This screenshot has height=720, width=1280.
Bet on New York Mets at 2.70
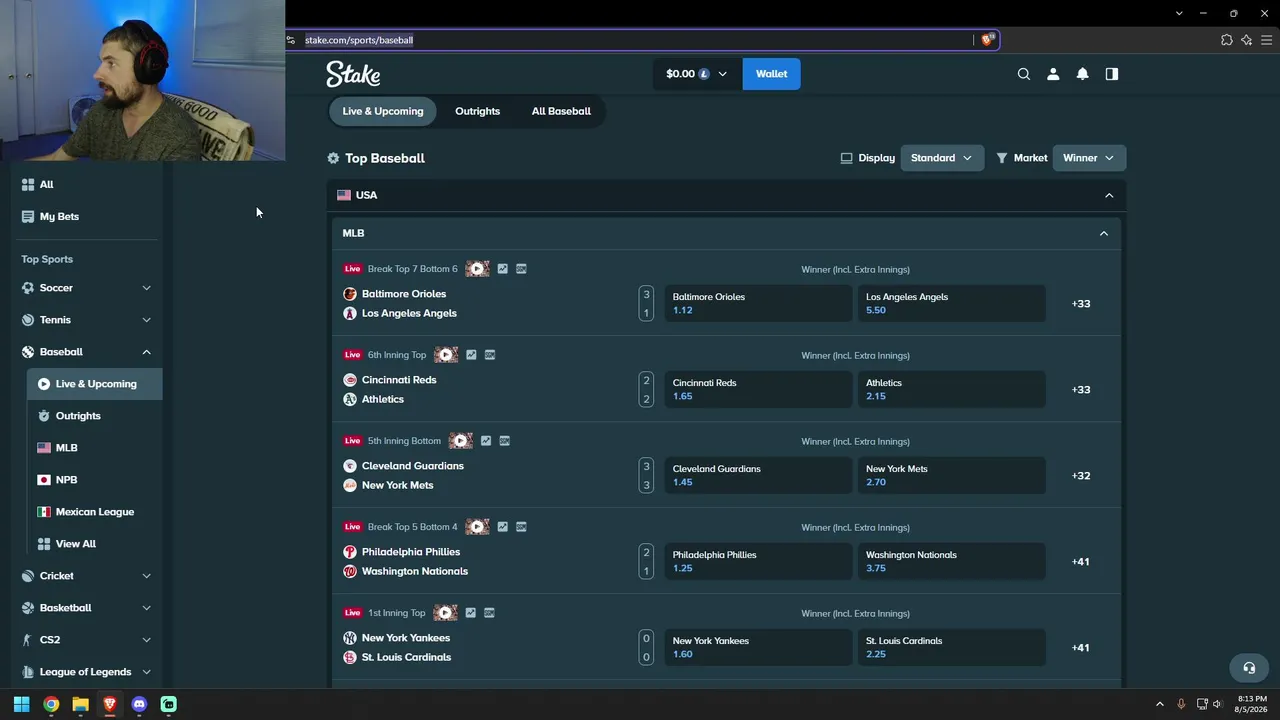point(951,476)
